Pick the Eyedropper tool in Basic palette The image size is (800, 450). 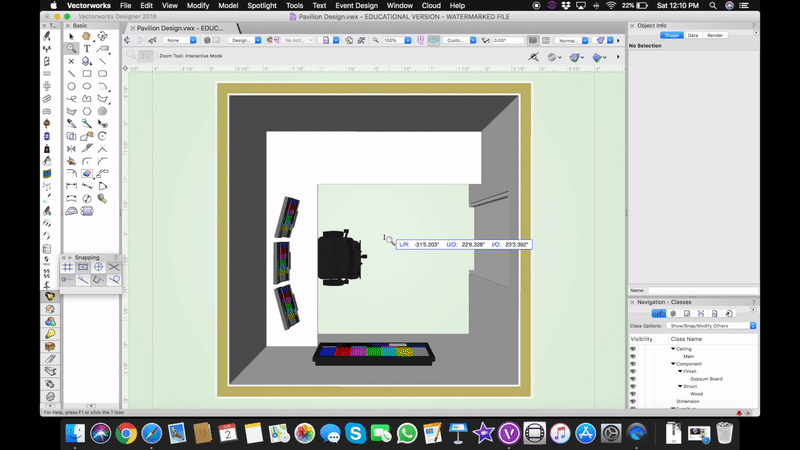pyautogui.click(x=71, y=123)
